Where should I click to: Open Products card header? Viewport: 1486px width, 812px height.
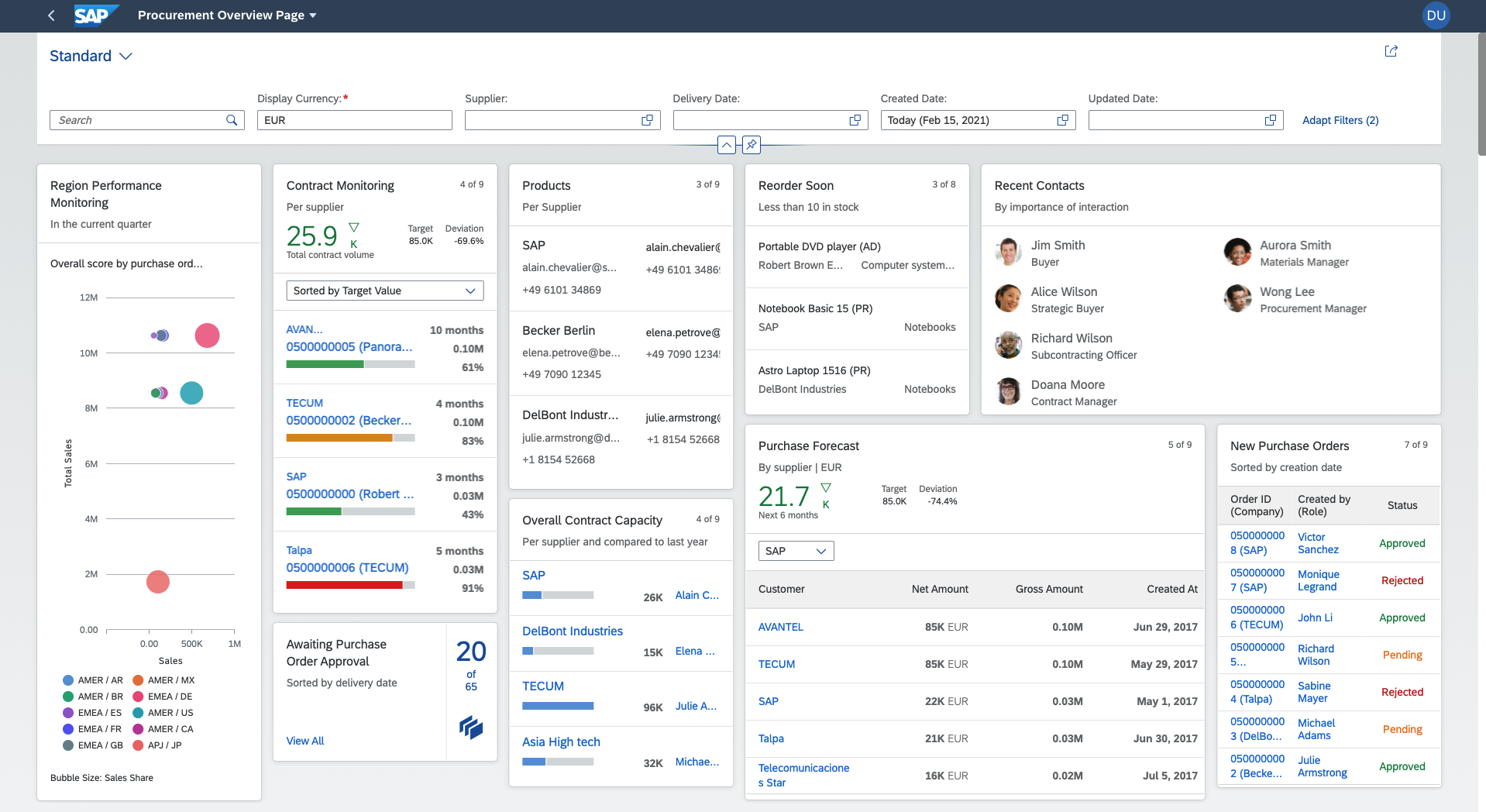coord(621,195)
